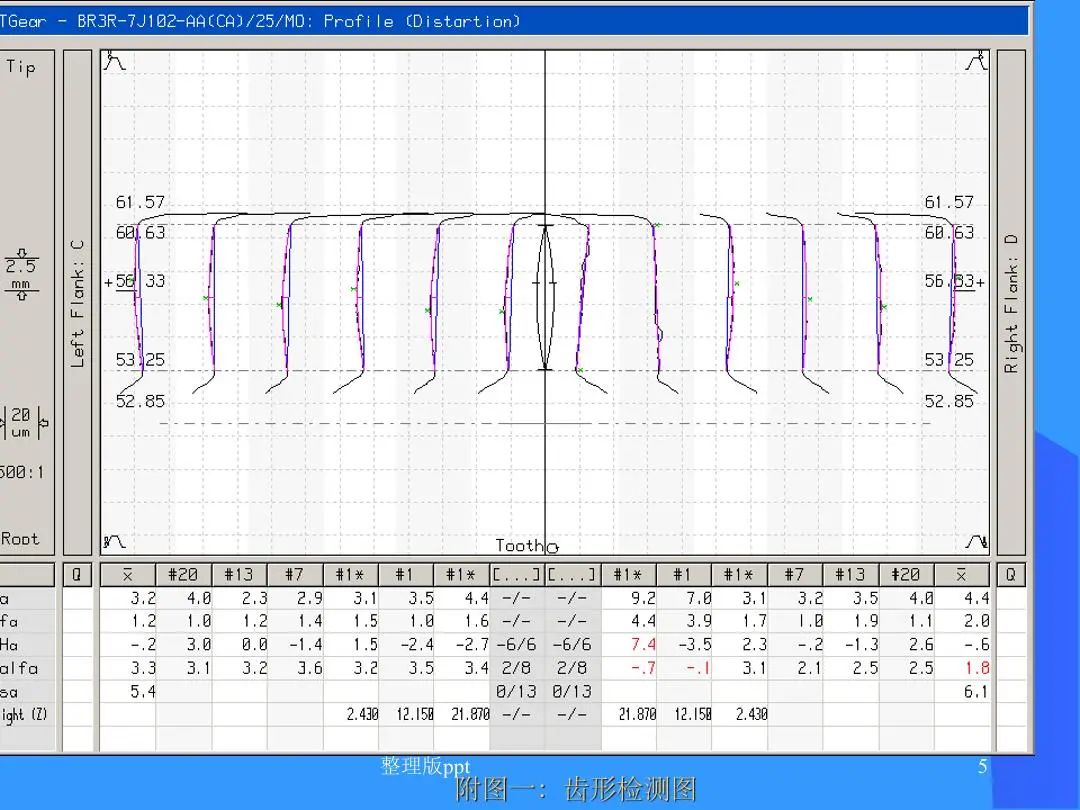The image size is (1080, 810).
Task: Click the 500:1 magnification label
Action: pyautogui.click(x=21, y=472)
